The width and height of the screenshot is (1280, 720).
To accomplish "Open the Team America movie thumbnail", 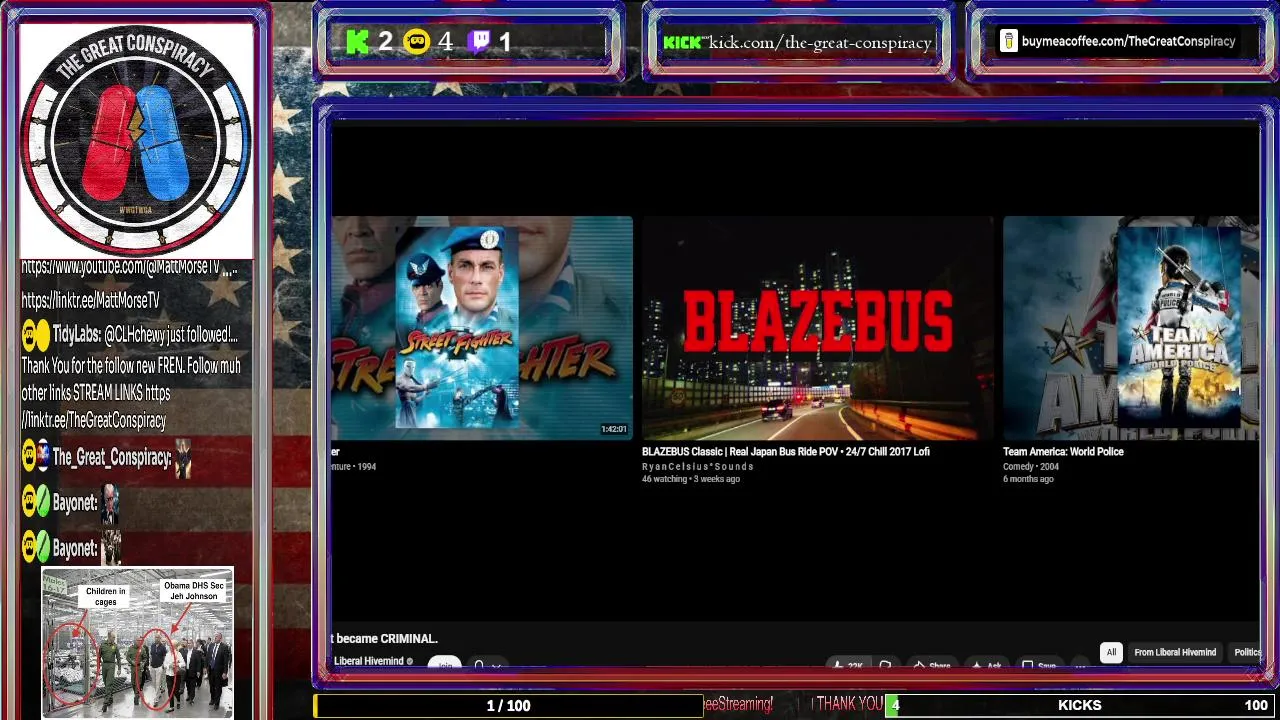I will (1131, 328).
